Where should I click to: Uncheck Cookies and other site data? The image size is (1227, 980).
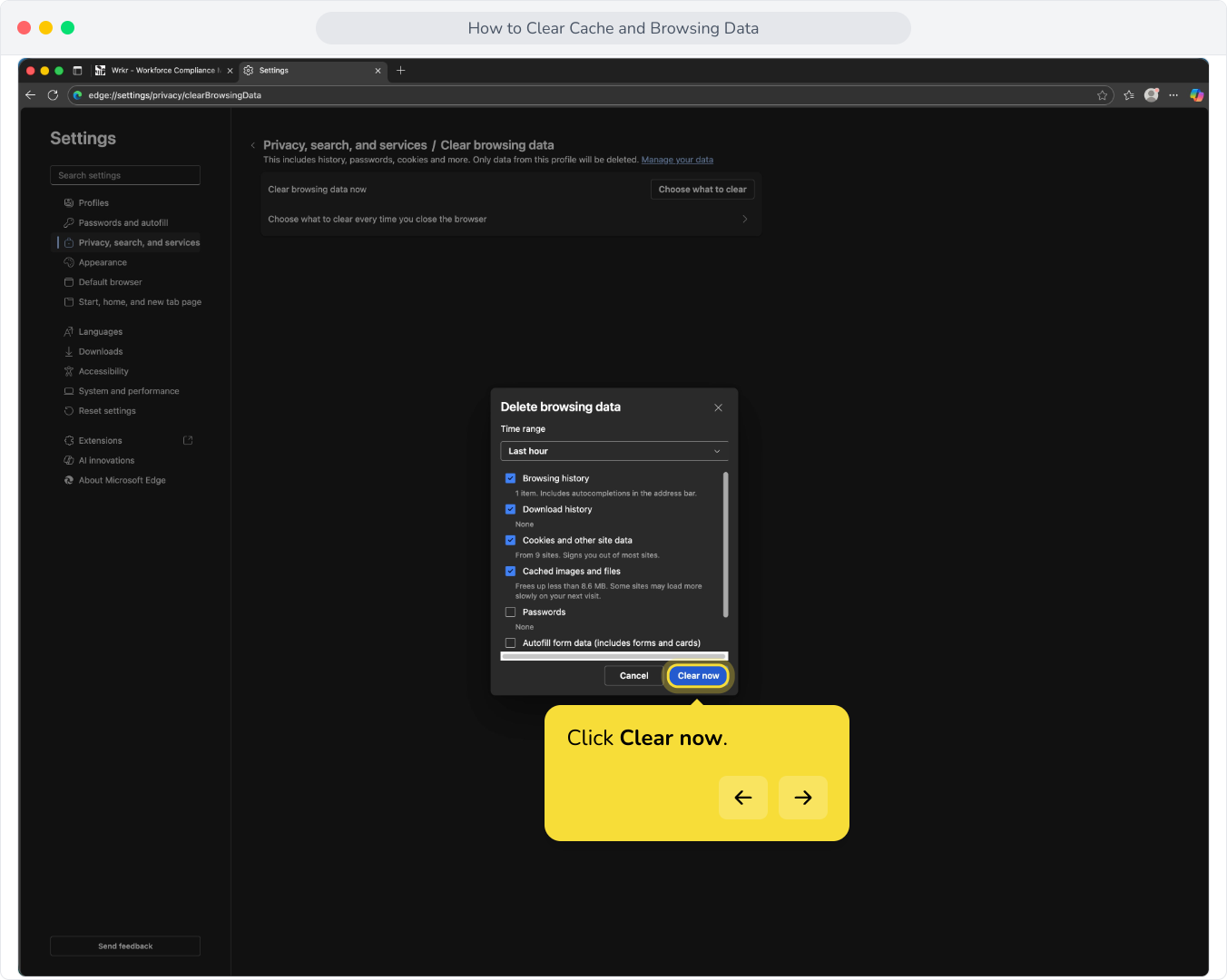tap(510, 540)
